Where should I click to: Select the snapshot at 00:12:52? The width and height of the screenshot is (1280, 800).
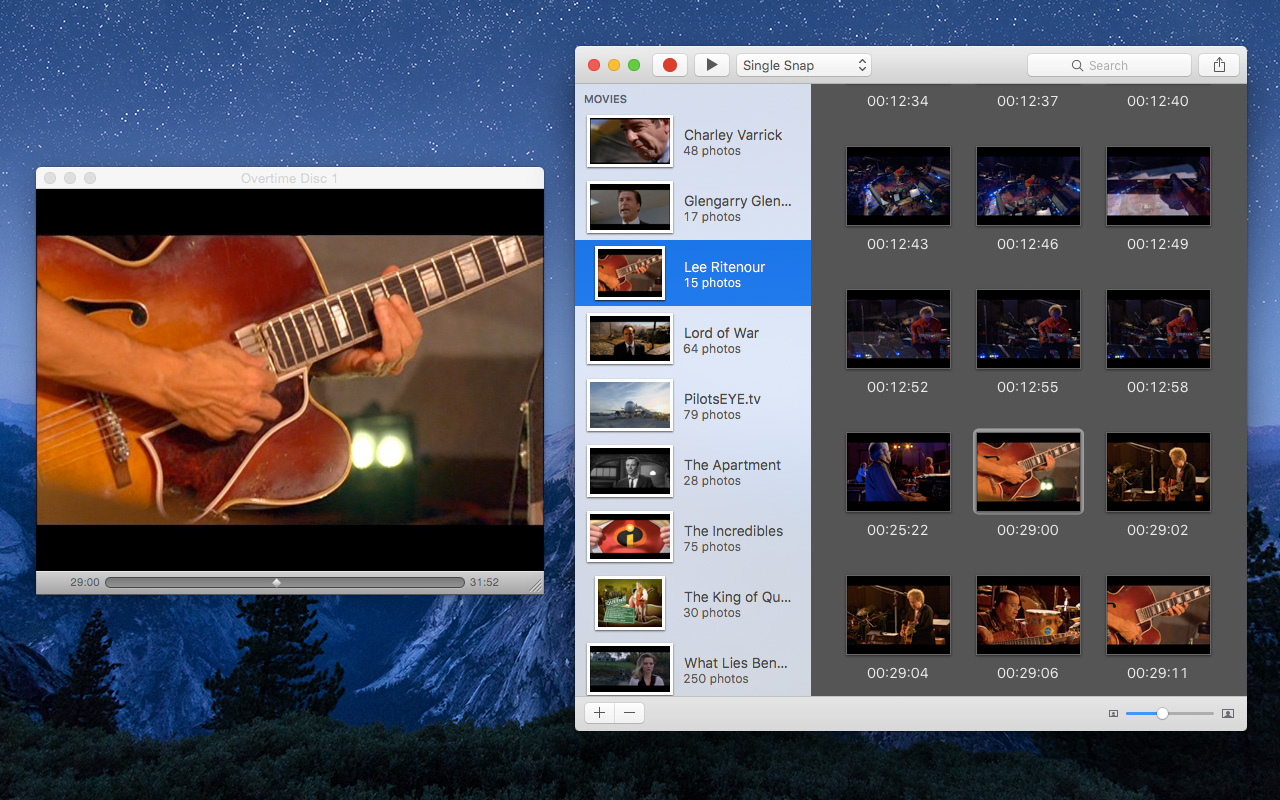(898, 330)
